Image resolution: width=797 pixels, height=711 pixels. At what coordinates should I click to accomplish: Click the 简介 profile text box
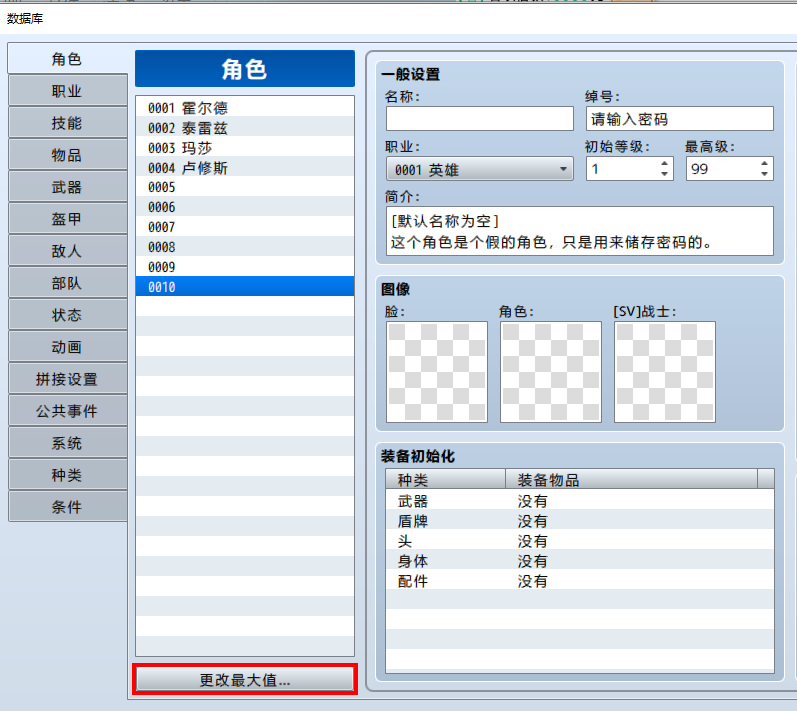click(579, 231)
